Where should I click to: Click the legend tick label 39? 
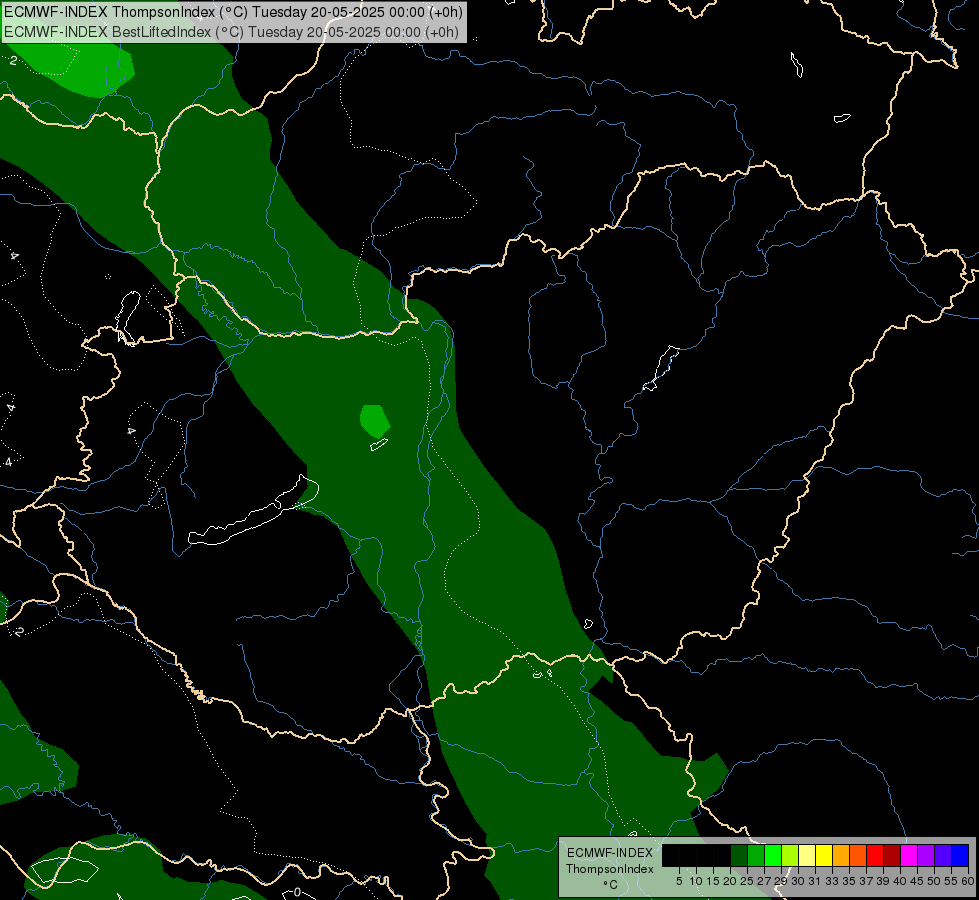coord(883,881)
